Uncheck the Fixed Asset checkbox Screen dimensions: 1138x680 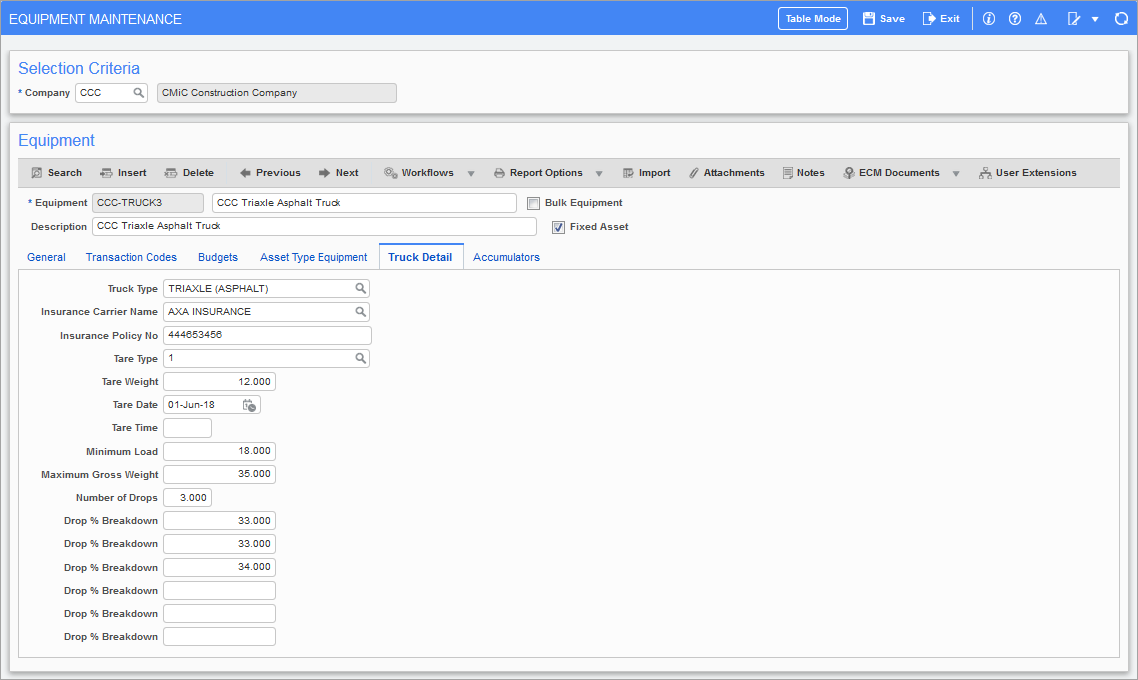(x=559, y=227)
